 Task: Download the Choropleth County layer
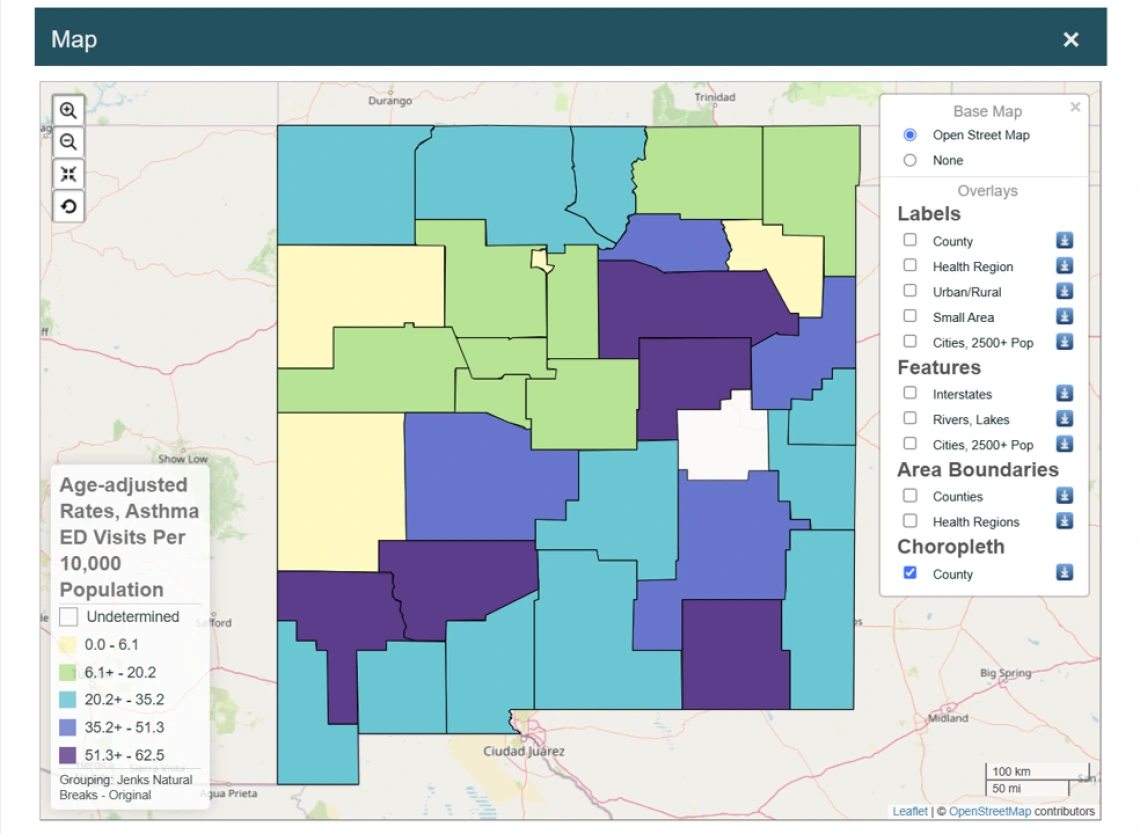[1064, 573]
